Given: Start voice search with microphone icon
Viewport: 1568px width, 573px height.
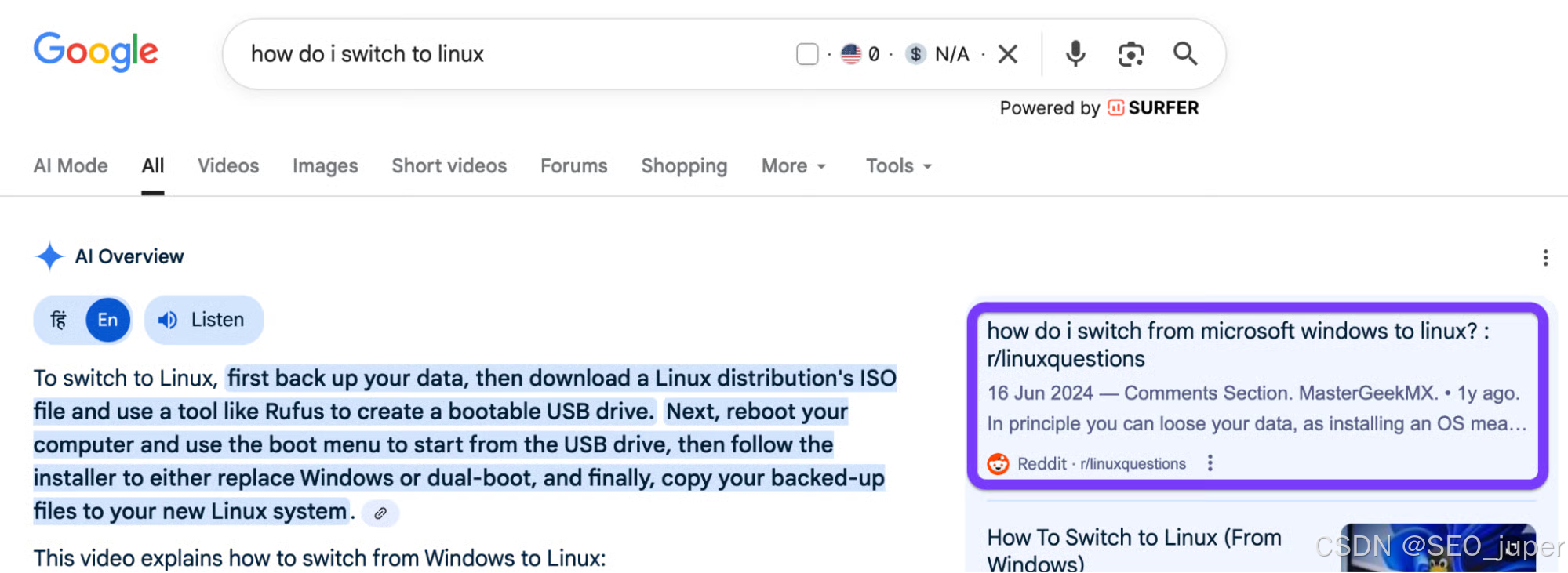Looking at the screenshot, I should tap(1075, 54).
